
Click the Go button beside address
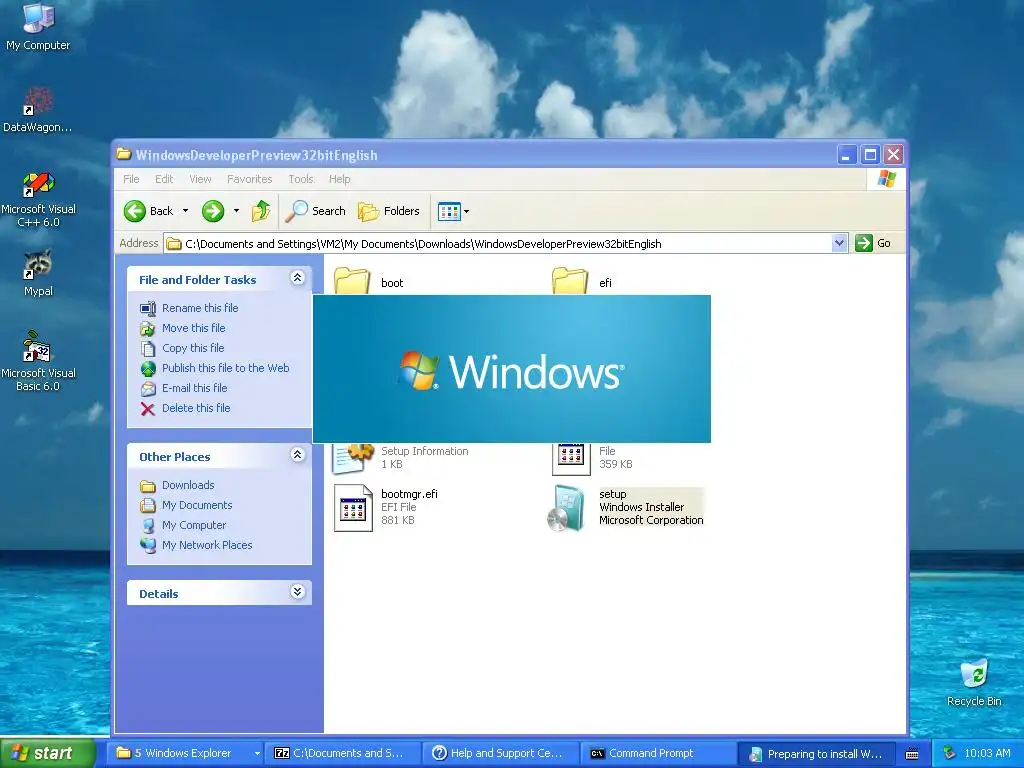[x=873, y=243]
